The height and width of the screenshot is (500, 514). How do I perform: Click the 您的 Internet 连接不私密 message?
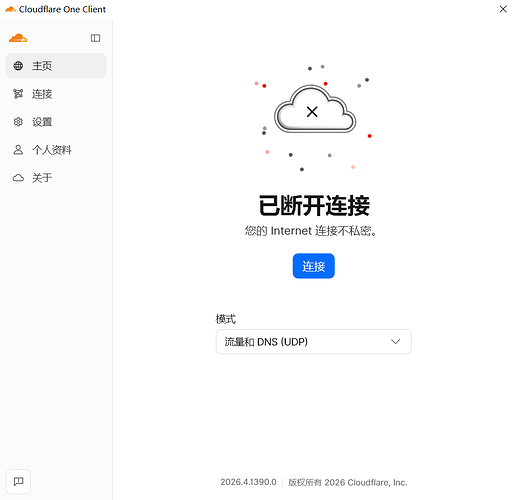point(311,231)
